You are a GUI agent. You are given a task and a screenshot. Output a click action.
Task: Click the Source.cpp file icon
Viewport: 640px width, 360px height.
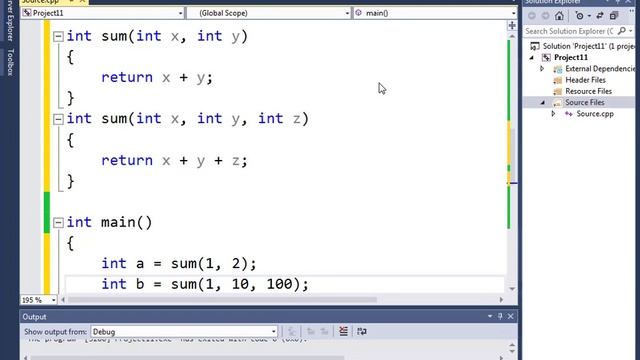point(569,114)
